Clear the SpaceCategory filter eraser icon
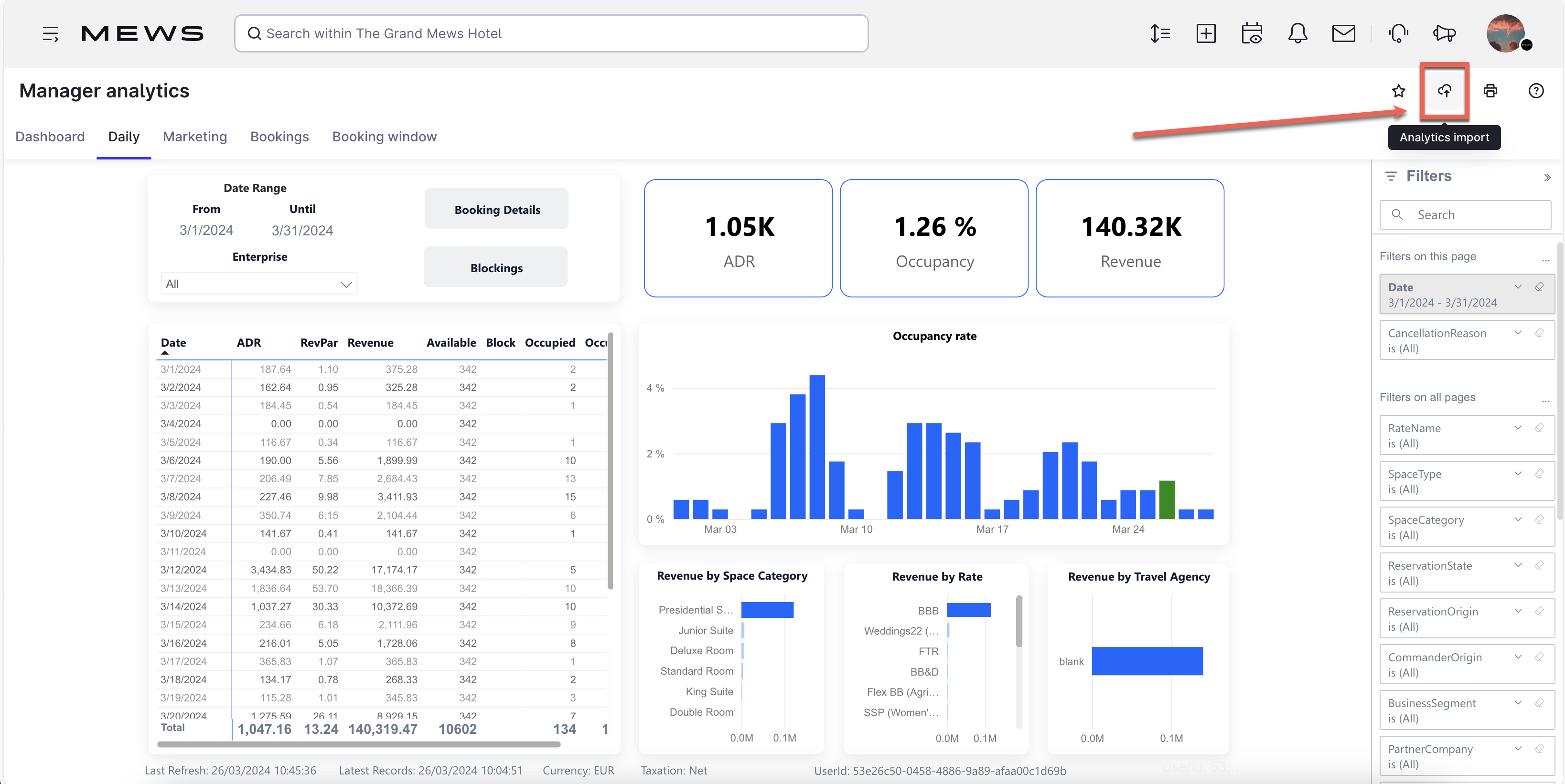Image resolution: width=1565 pixels, height=784 pixels. click(1539, 519)
